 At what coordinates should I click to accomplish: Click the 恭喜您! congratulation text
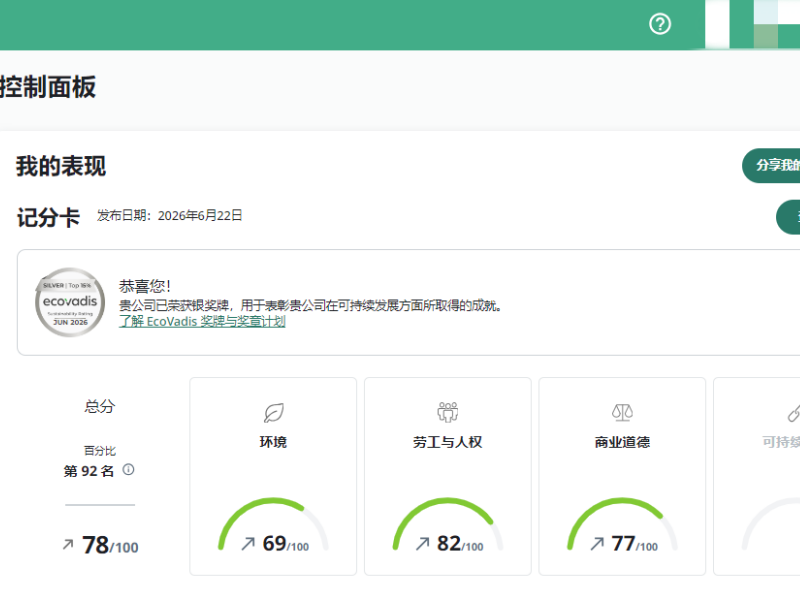tap(145, 286)
